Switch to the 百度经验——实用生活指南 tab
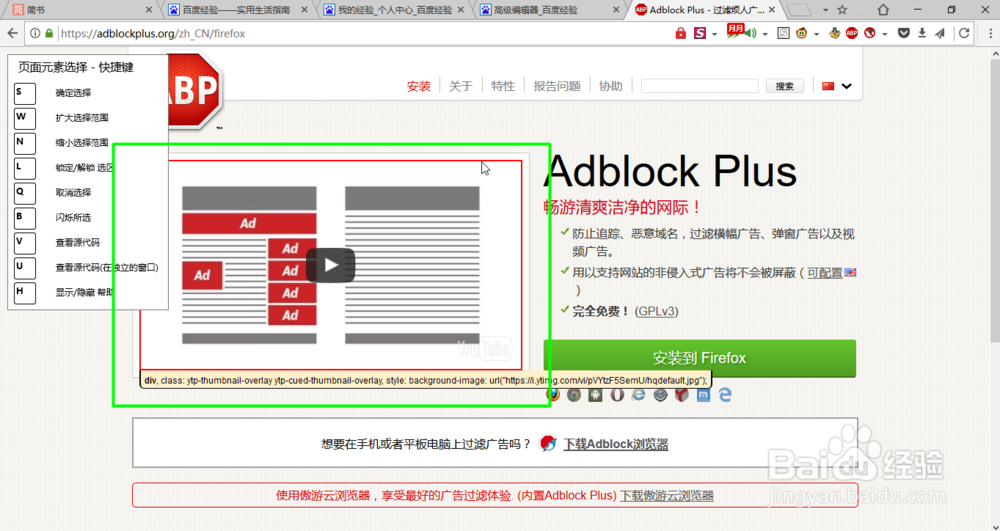Image resolution: width=1000 pixels, height=531 pixels. (236, 10)
